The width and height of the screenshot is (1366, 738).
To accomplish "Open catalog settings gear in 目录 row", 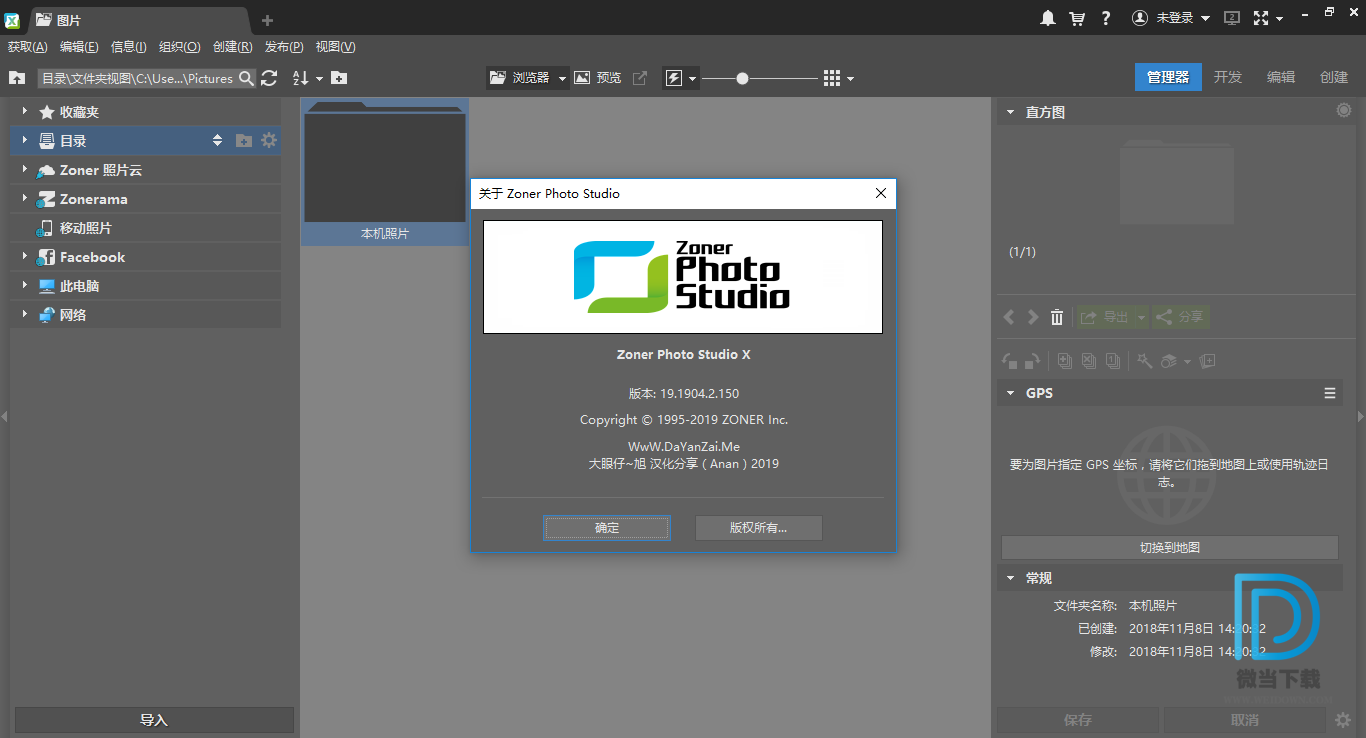I will coord(269,141).
